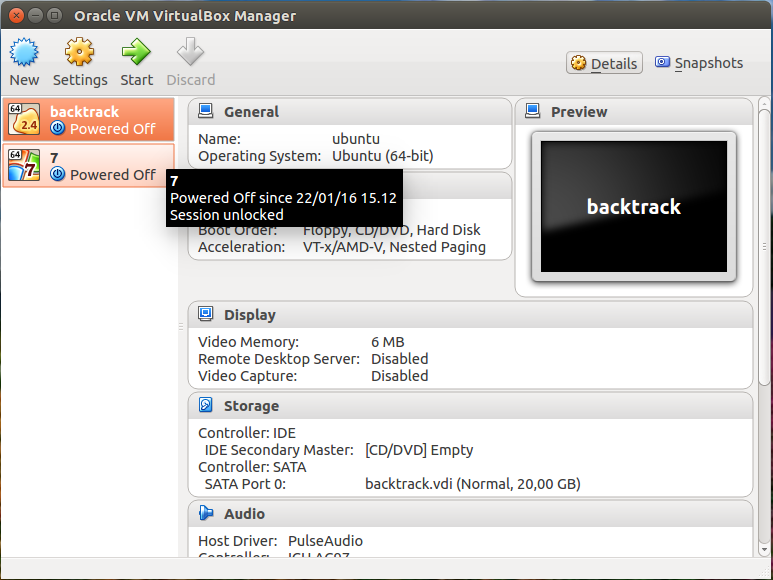Click the Details gear icon
This screenshot has width=773, height=580.
(x=578, y=63)
